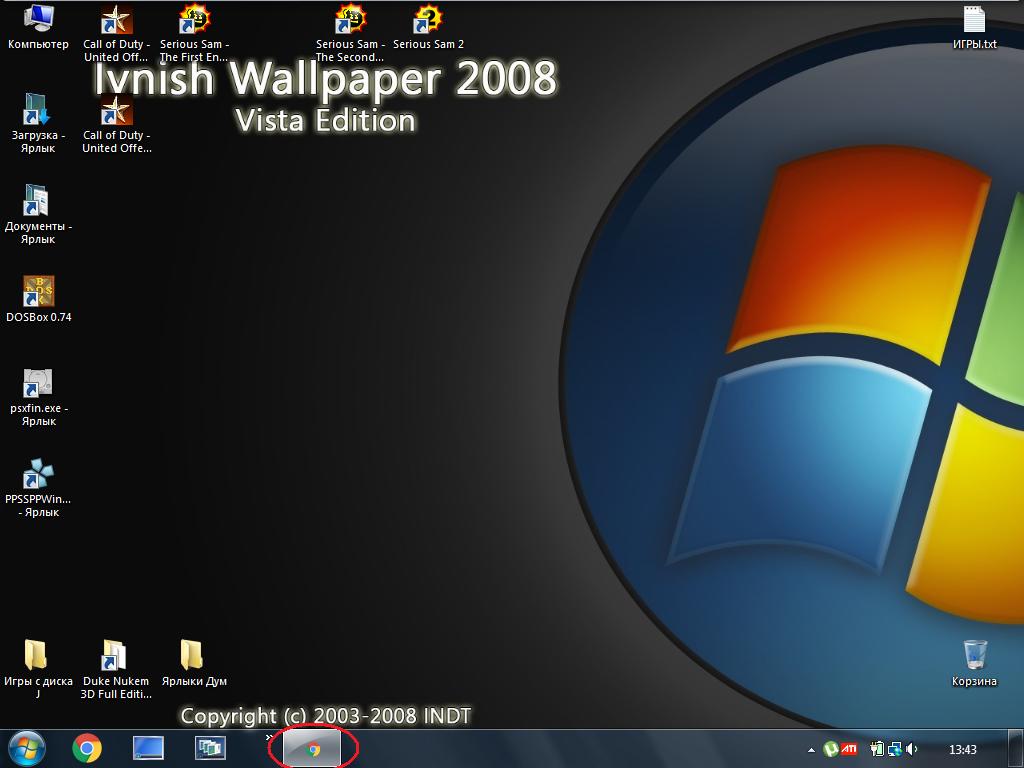
Task: Click the Show desktop quick launch icon
Action: coord(148,748)
